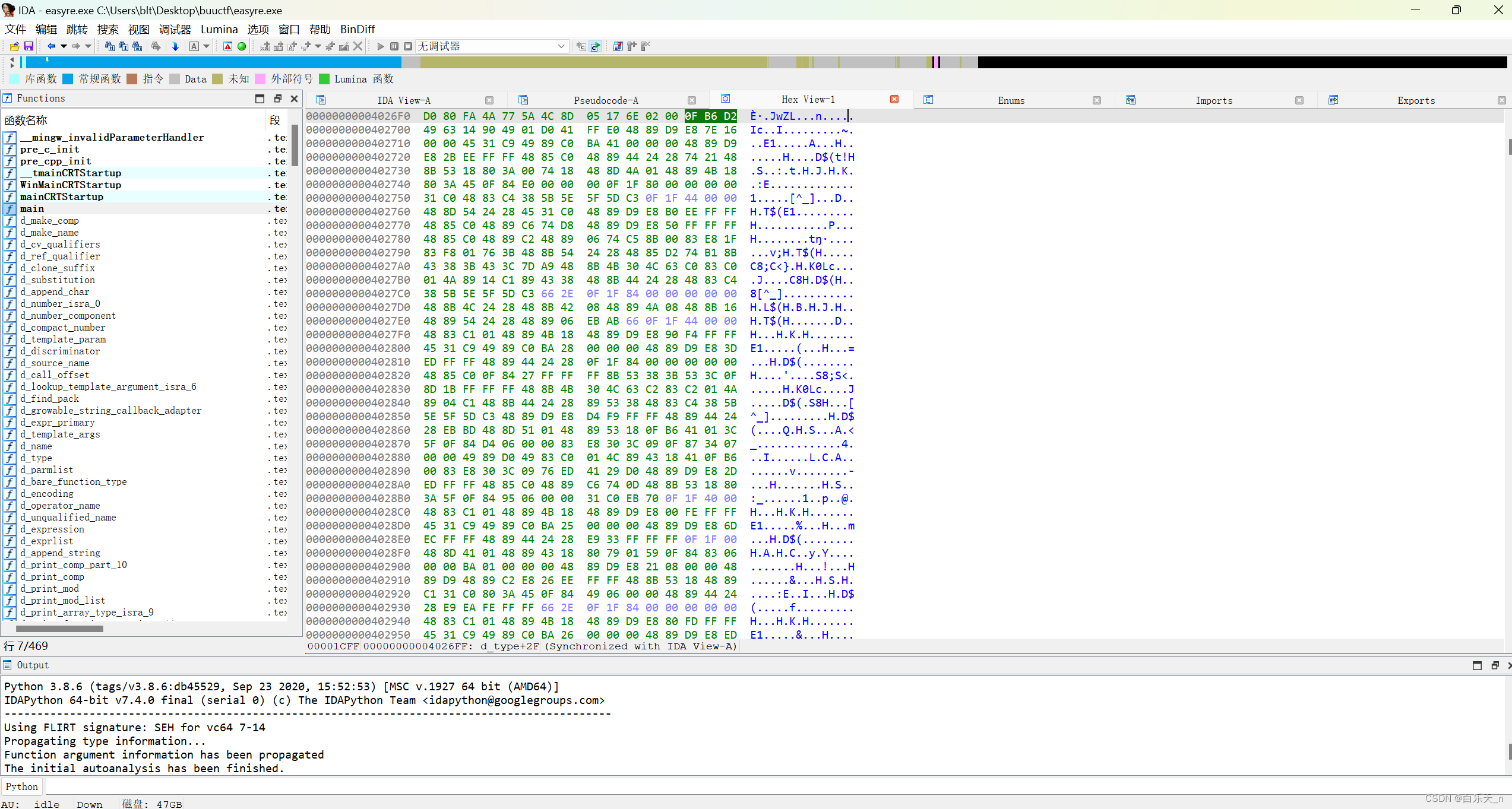
Task: Expand the back-history dropdown arrow
Action: coord(64,46)
